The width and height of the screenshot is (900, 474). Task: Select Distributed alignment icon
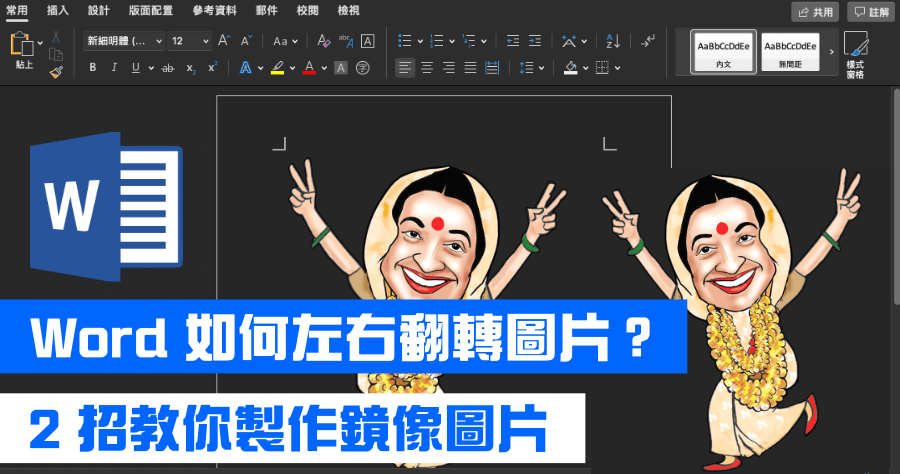pyautogui.click(x=492, y=68)
